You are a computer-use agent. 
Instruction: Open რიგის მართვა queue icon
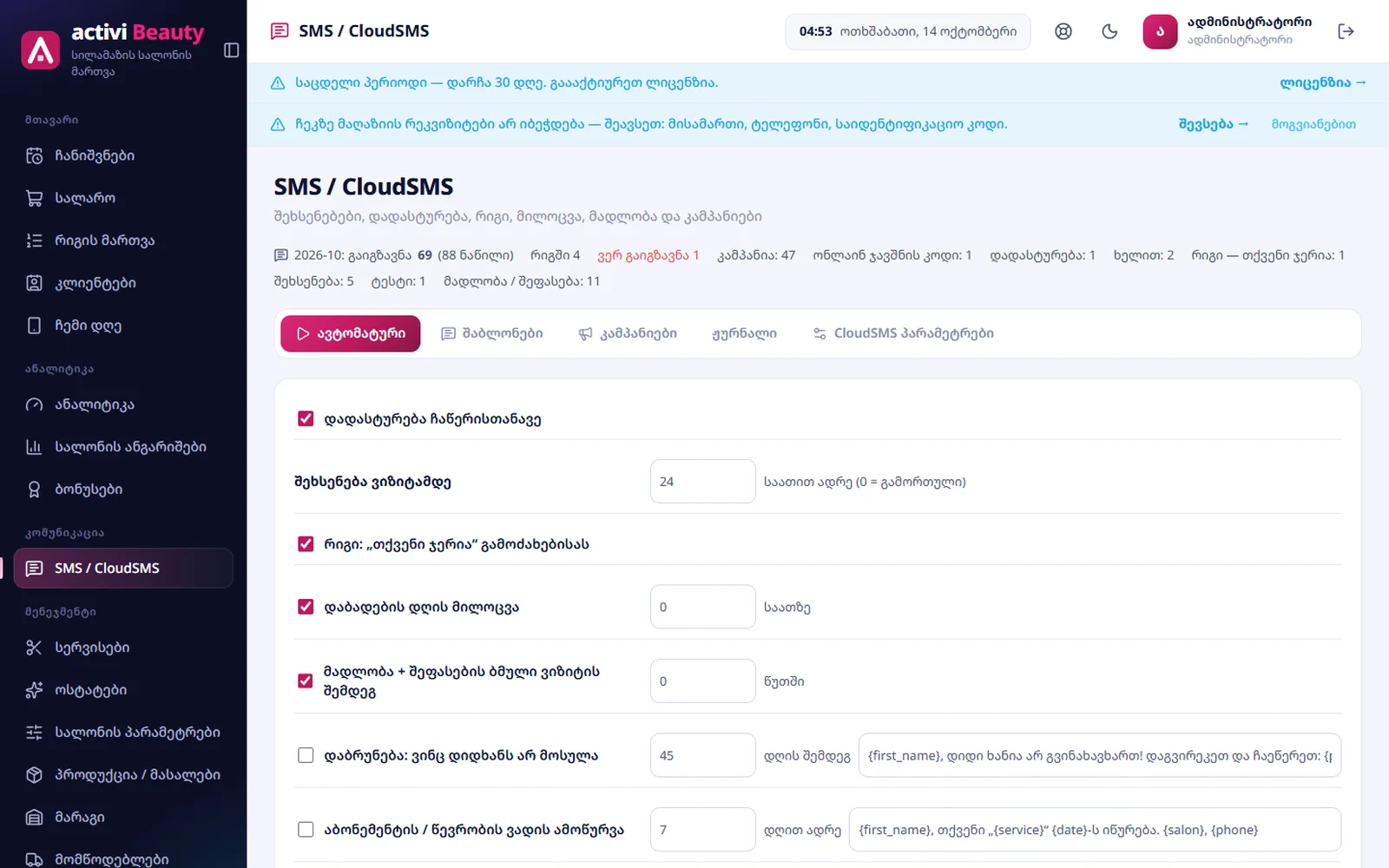34,240
